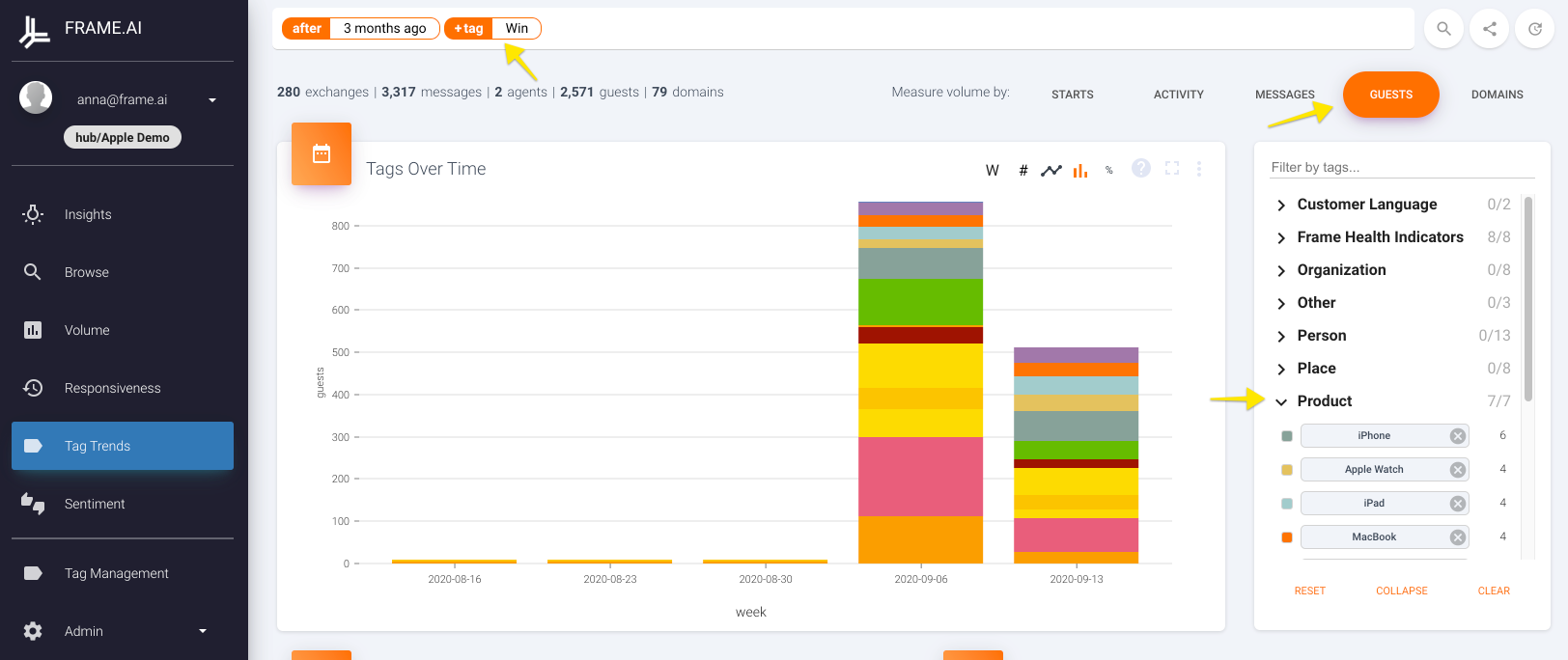The image size is (1568, 660).
Task: Click the hub/Apple Demo workspace chip
Action: (123, 137)
